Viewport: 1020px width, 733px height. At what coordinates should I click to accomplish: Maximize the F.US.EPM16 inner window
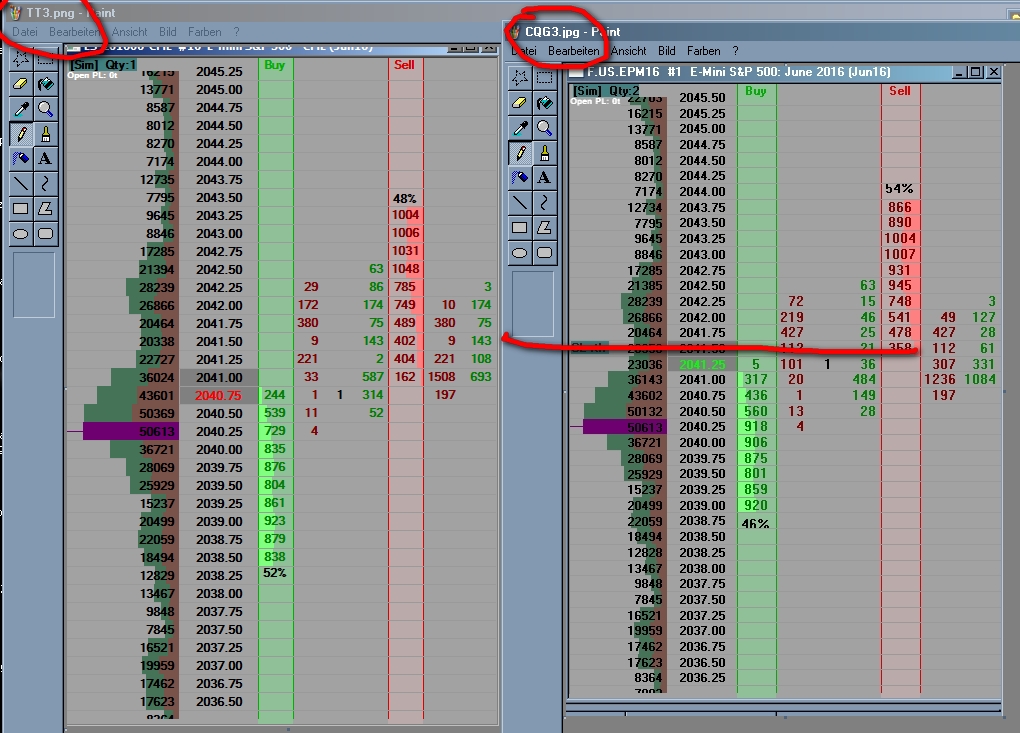pyautogui.click(x=976, y=72)
